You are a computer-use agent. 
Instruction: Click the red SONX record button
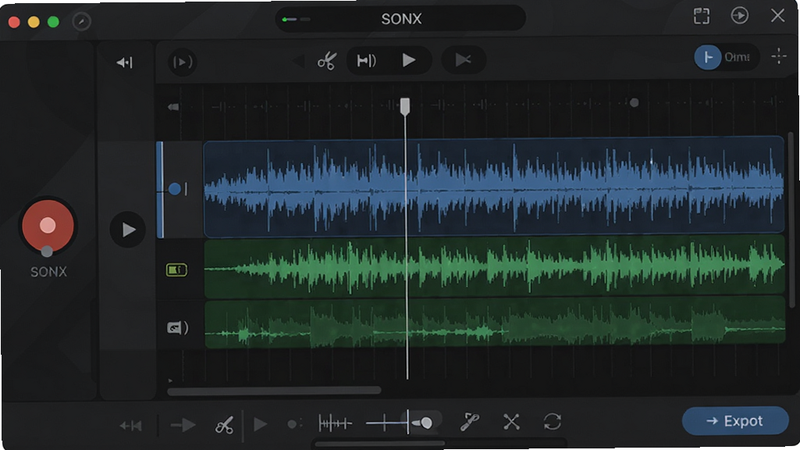coord(47,226)
